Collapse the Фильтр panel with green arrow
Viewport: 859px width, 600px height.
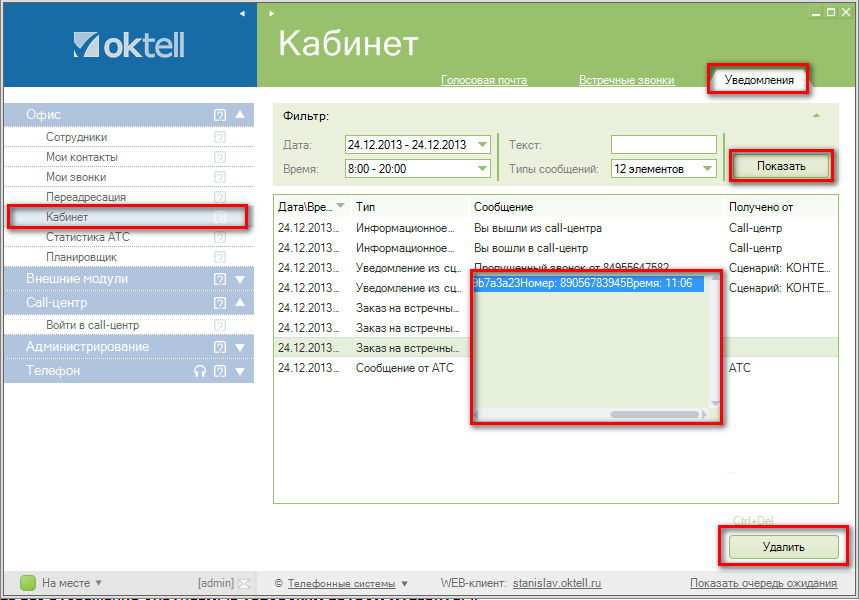(816, 116)
